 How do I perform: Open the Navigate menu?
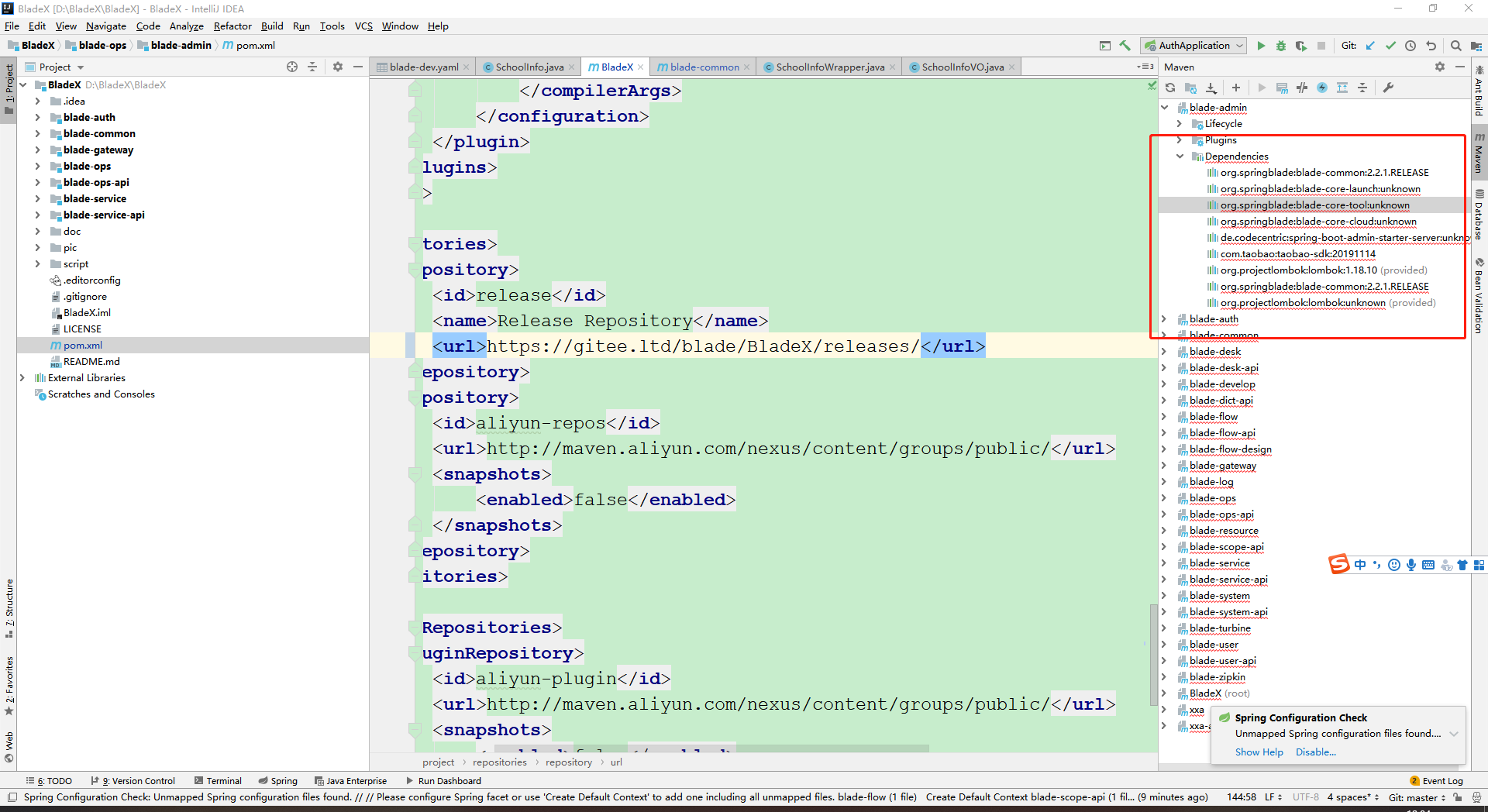click(x=105, y=26)
